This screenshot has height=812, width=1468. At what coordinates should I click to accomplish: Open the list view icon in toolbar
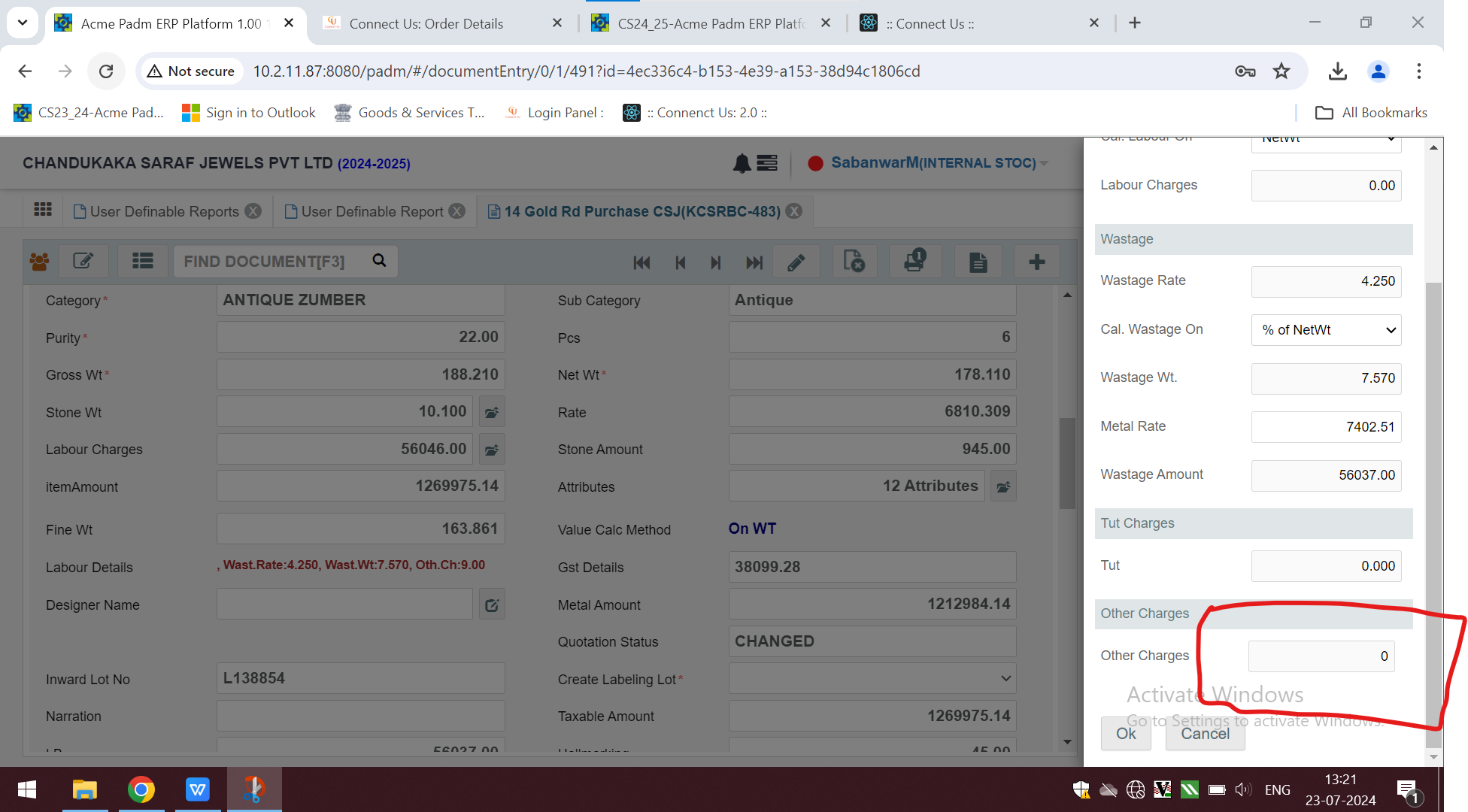143,262
